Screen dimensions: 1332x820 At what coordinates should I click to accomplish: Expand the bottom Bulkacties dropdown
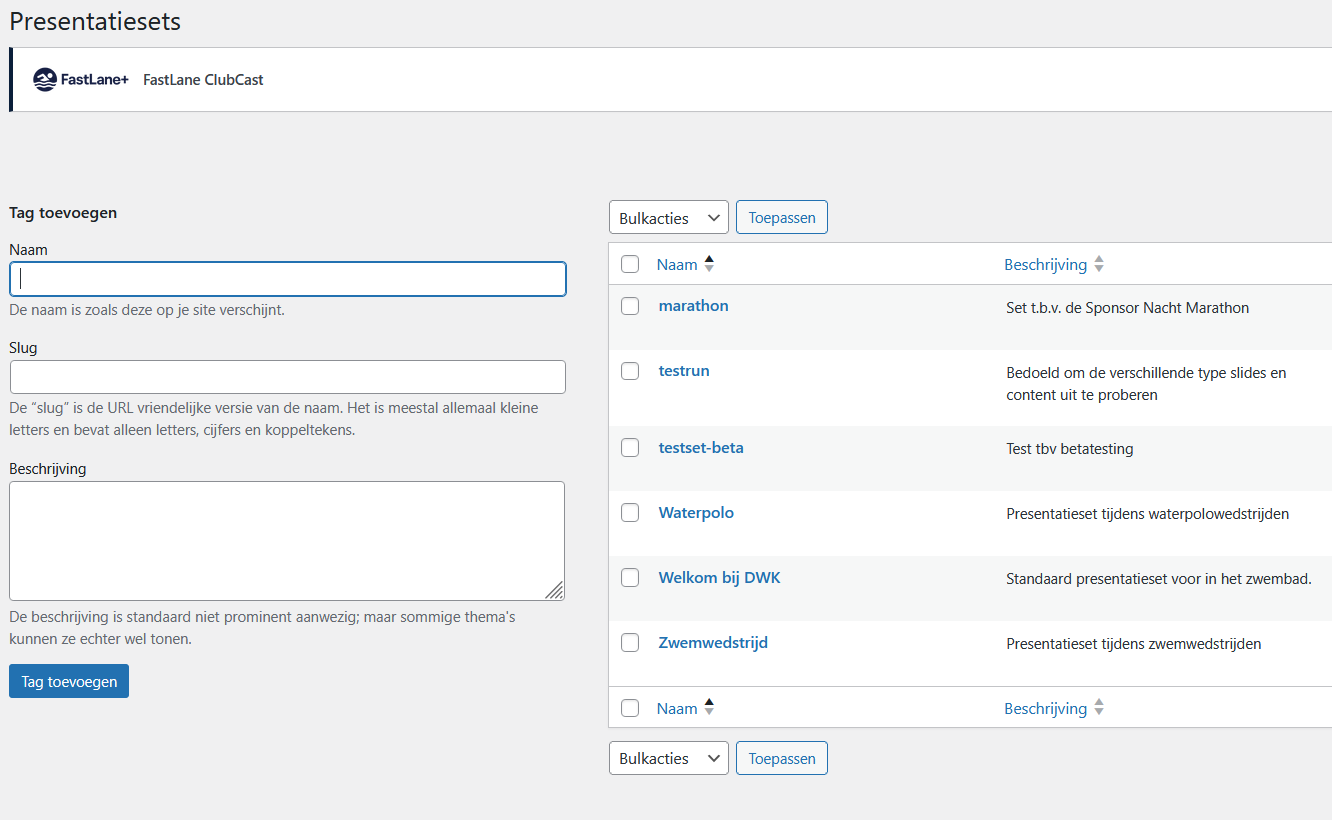point(668,758)
